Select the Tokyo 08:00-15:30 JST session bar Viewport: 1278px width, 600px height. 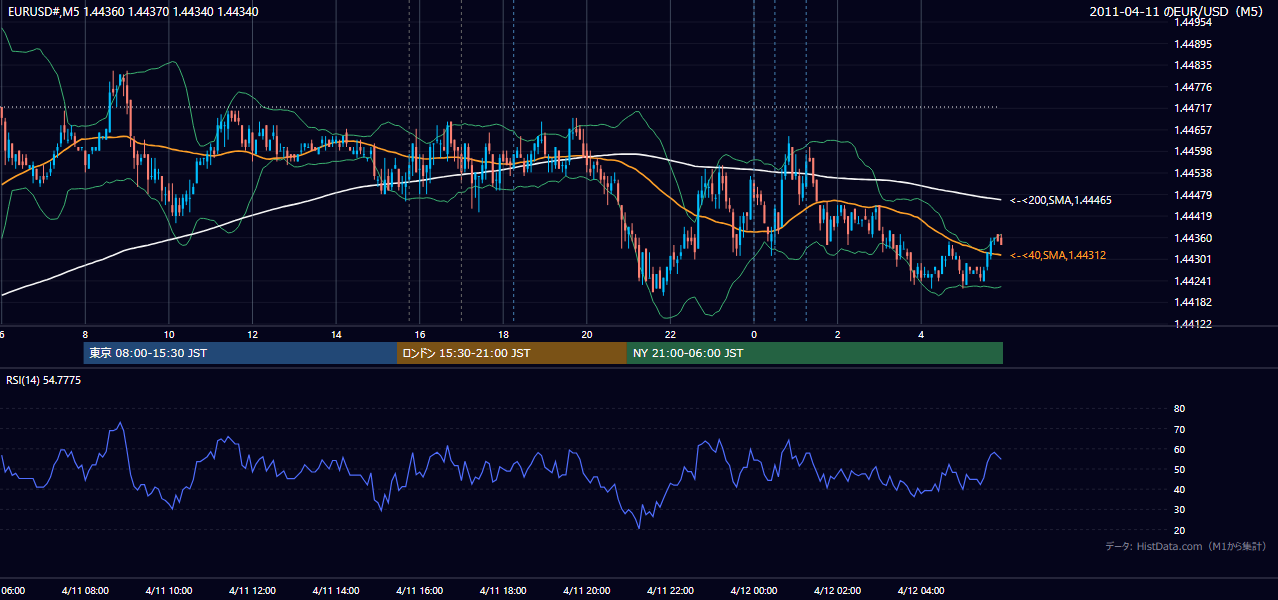240,353
